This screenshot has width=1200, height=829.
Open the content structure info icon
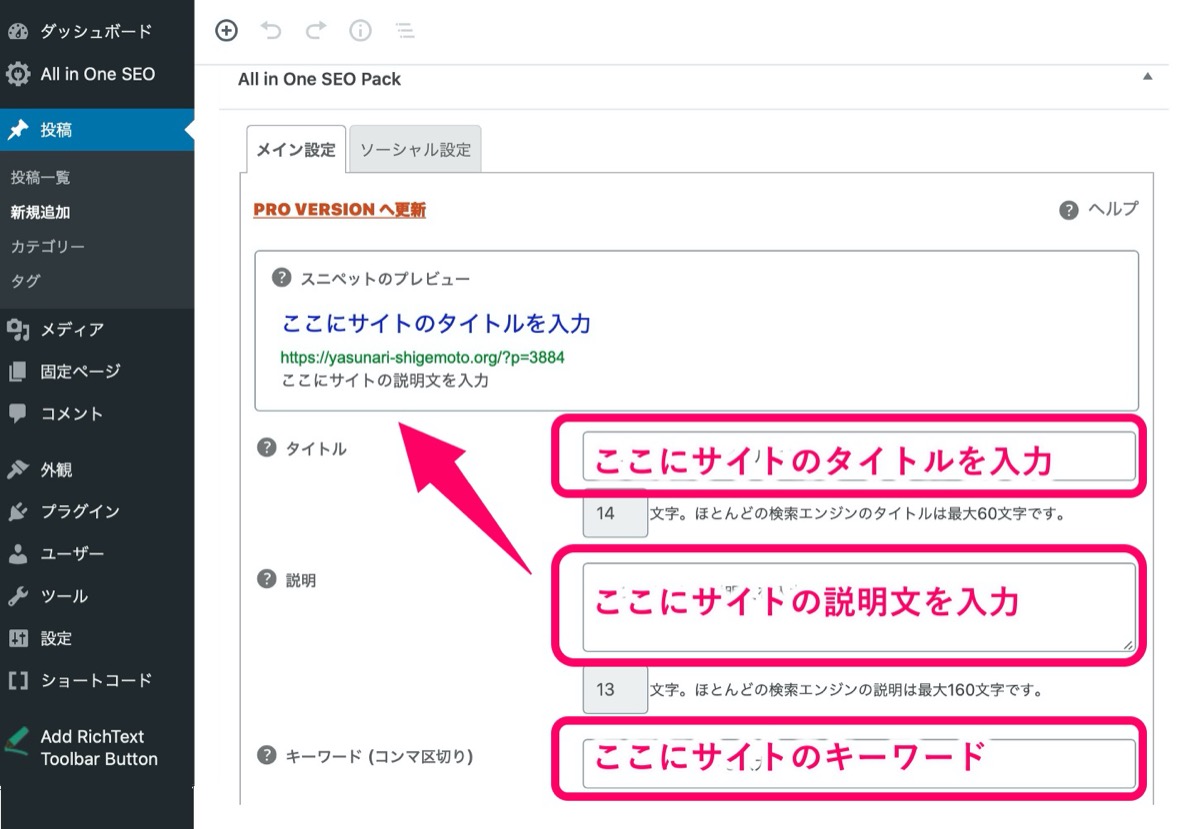(360, 30)
